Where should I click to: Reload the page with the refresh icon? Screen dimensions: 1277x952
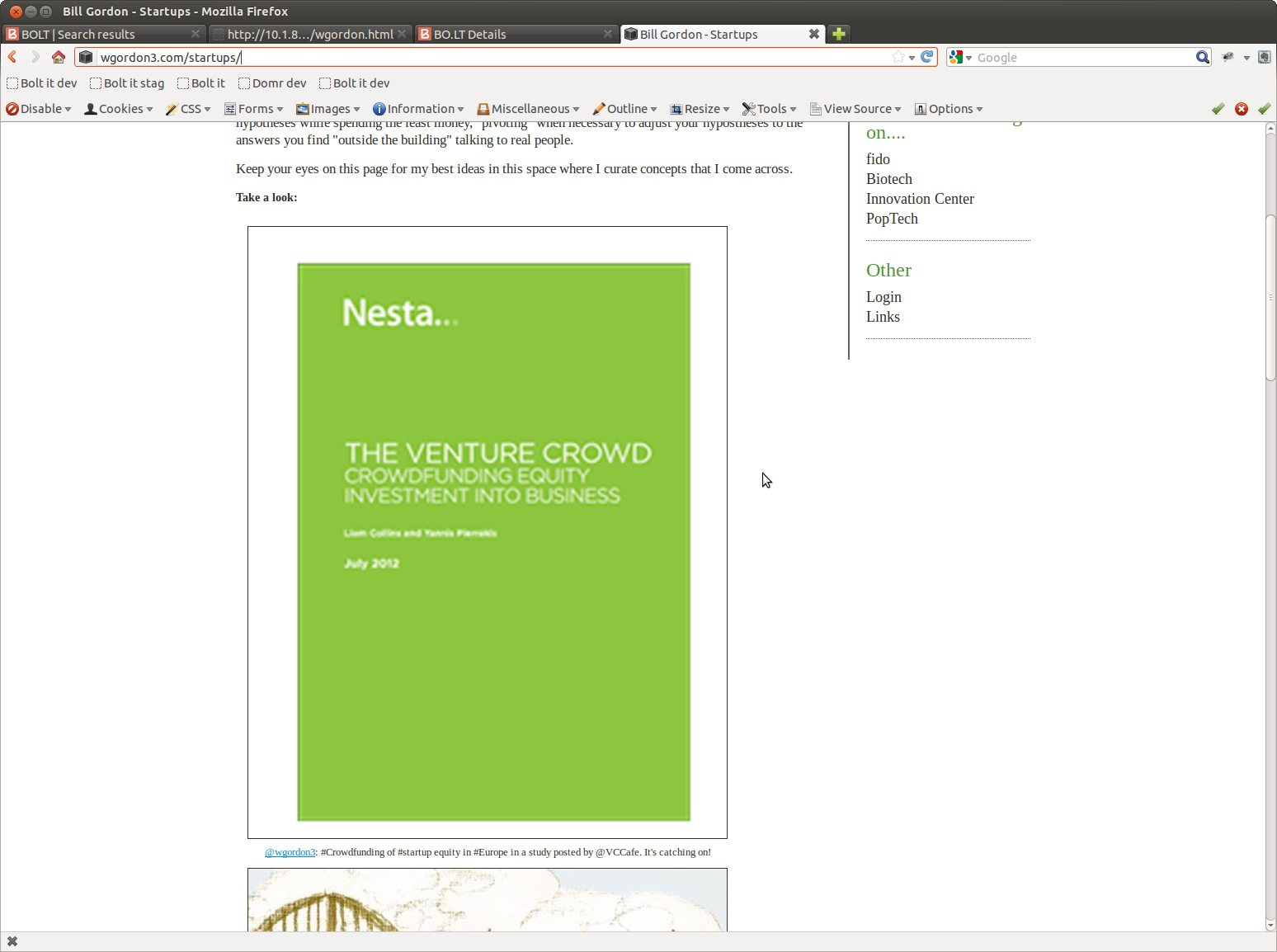pyautogui.click(x=927, y=57)
